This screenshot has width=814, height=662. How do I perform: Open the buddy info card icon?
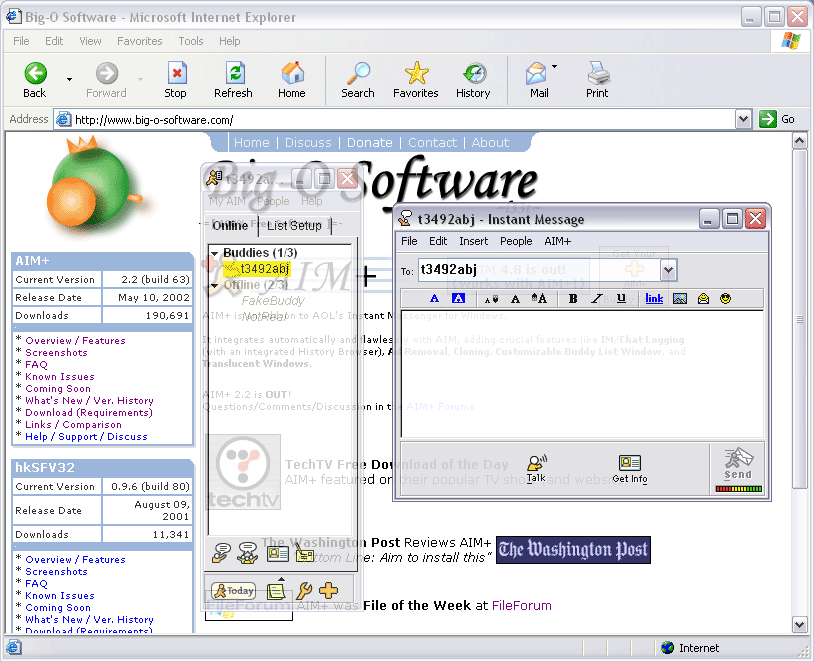pyautogui.click(x=278, y=554)
